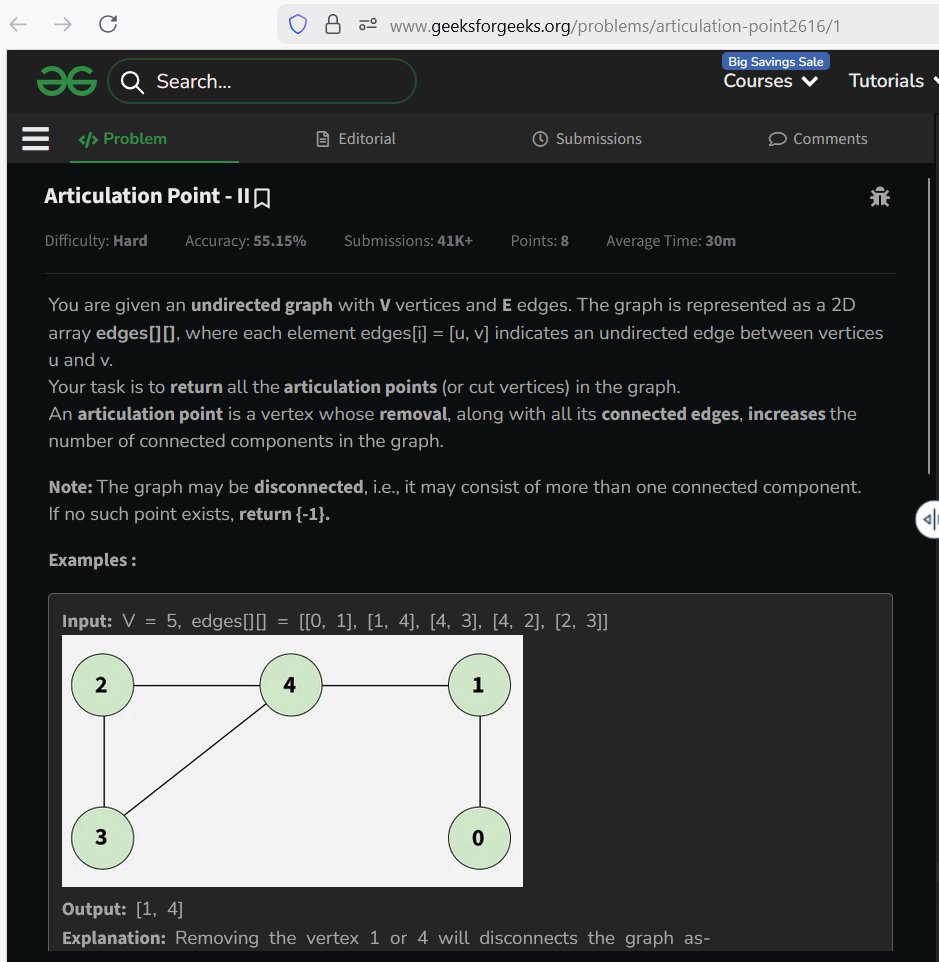Viewport: 939px width, 962px height.
Task: Reload the page with the refresh icon
Action: pyautogui.click(x=108, y=24)
